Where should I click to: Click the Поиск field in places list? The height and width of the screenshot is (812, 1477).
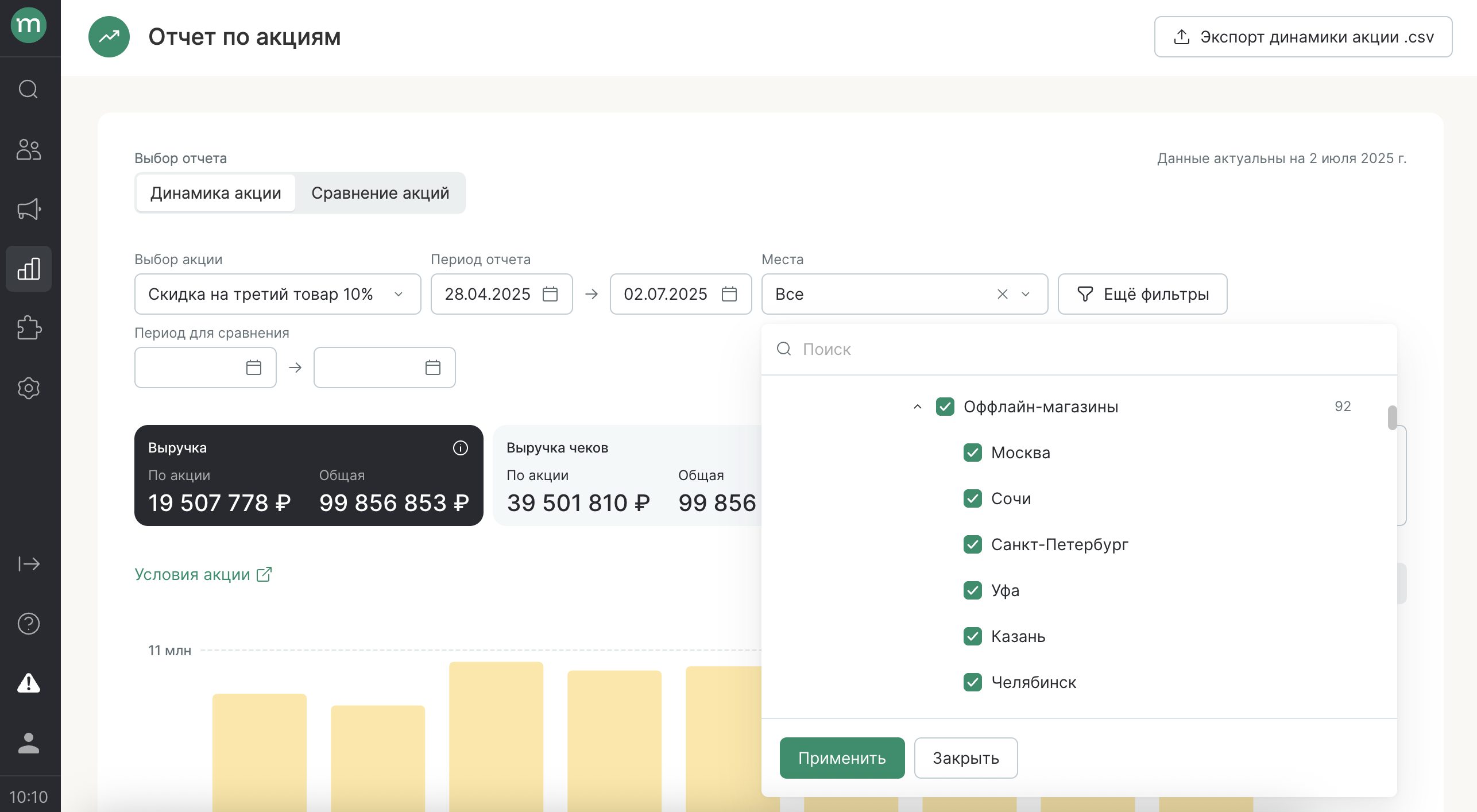pyautogui.click(x=1080, y=349)
